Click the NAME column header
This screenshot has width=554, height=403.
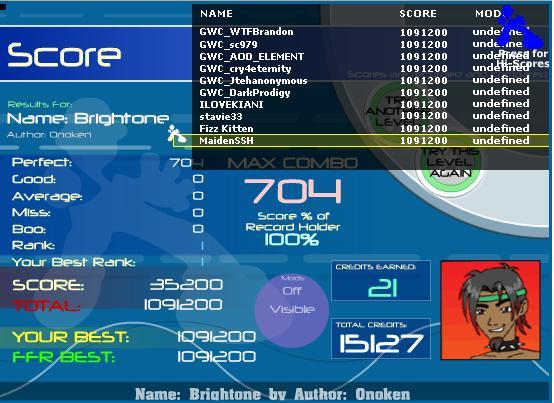coord(216,14)
